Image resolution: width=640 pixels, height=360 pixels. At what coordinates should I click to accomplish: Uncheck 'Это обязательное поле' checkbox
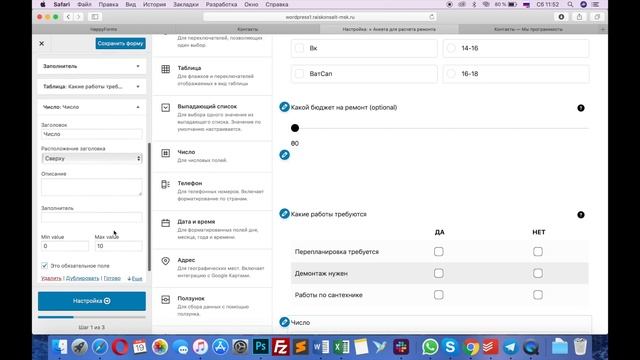coord(44,266)
